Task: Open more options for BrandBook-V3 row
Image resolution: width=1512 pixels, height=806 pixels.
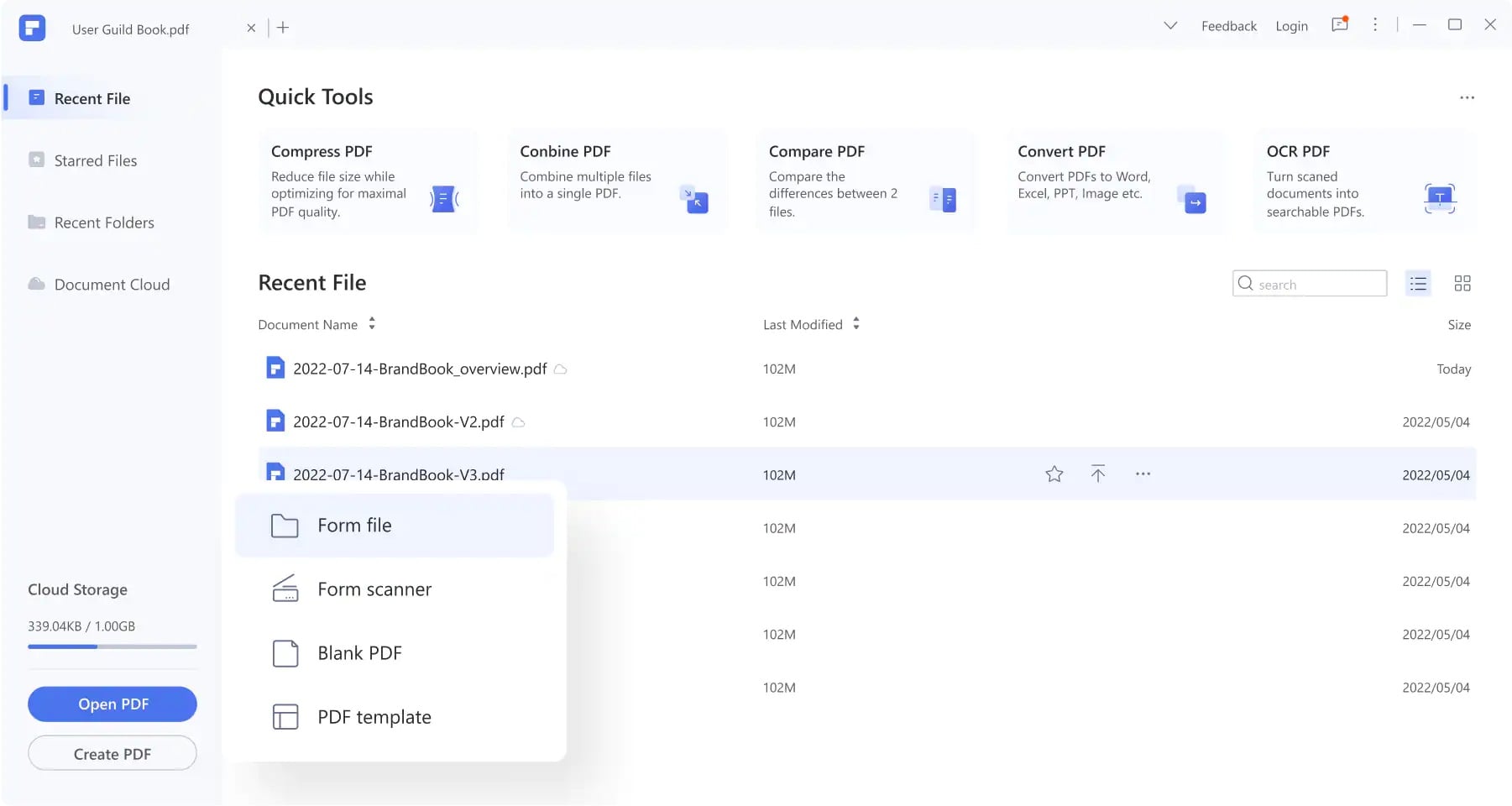Action: pos(1143,474)
